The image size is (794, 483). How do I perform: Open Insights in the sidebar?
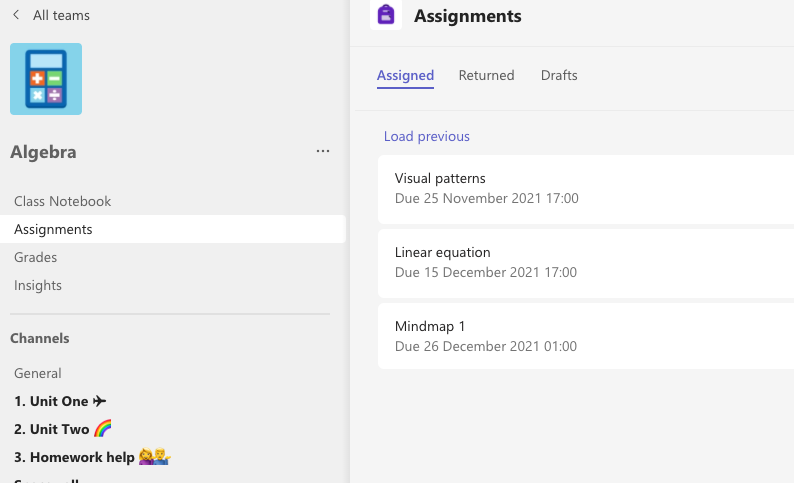(38, 285)
